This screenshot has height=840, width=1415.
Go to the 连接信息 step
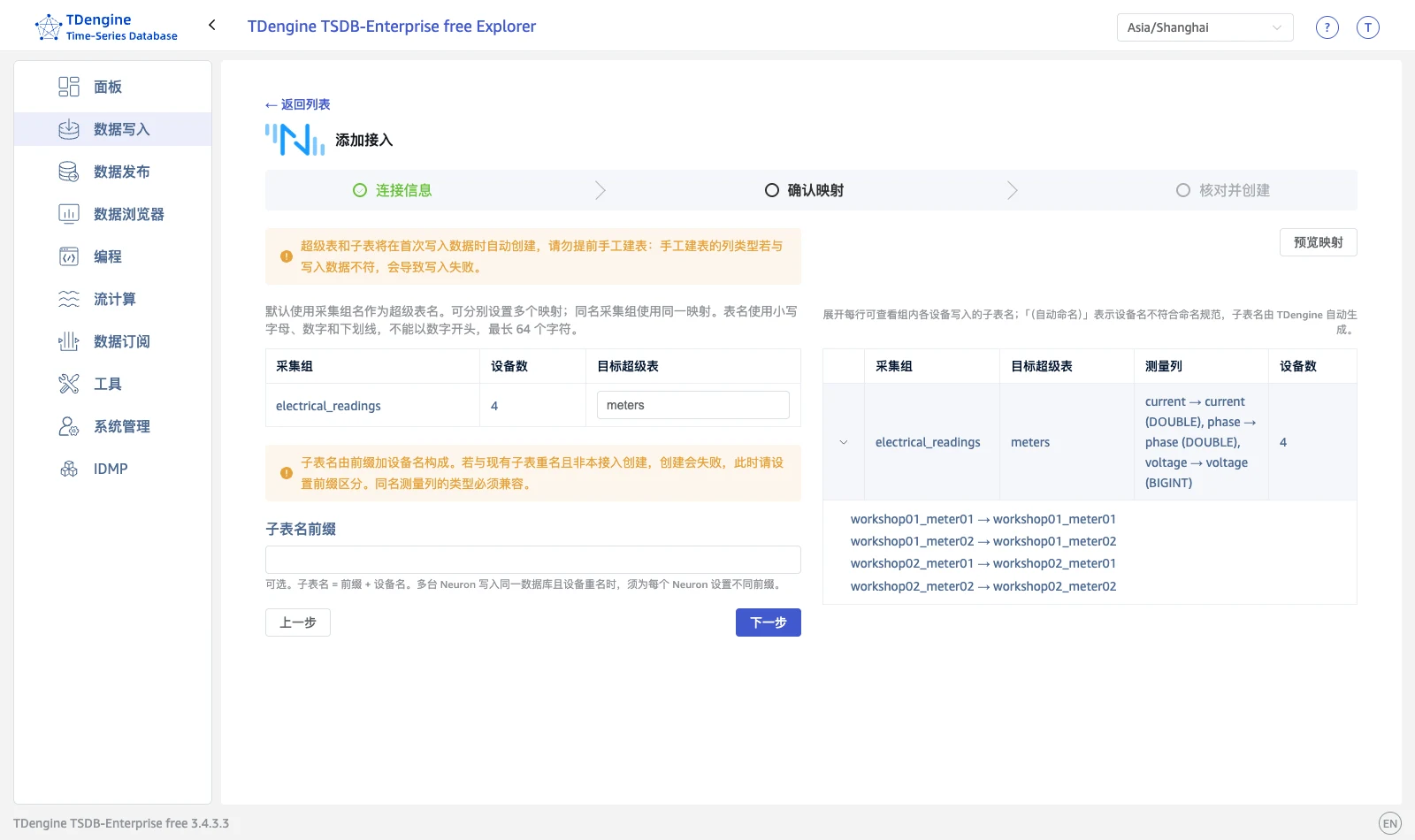393,190
